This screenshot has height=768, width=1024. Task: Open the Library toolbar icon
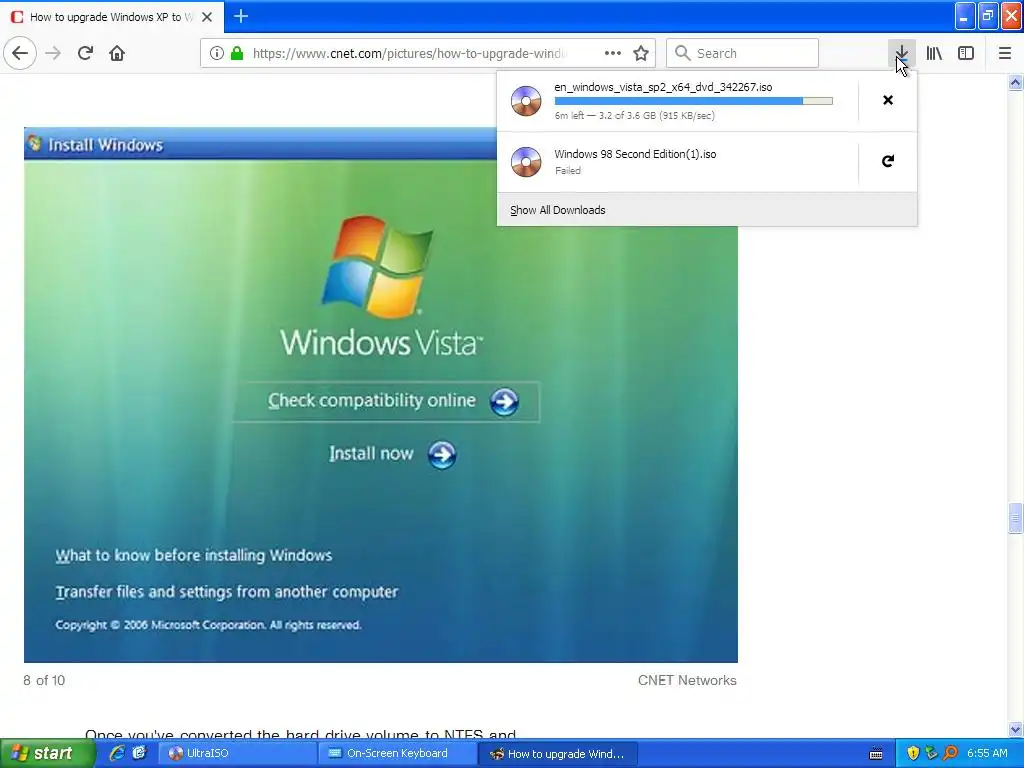pyautogui.click(x=934, y=53)
